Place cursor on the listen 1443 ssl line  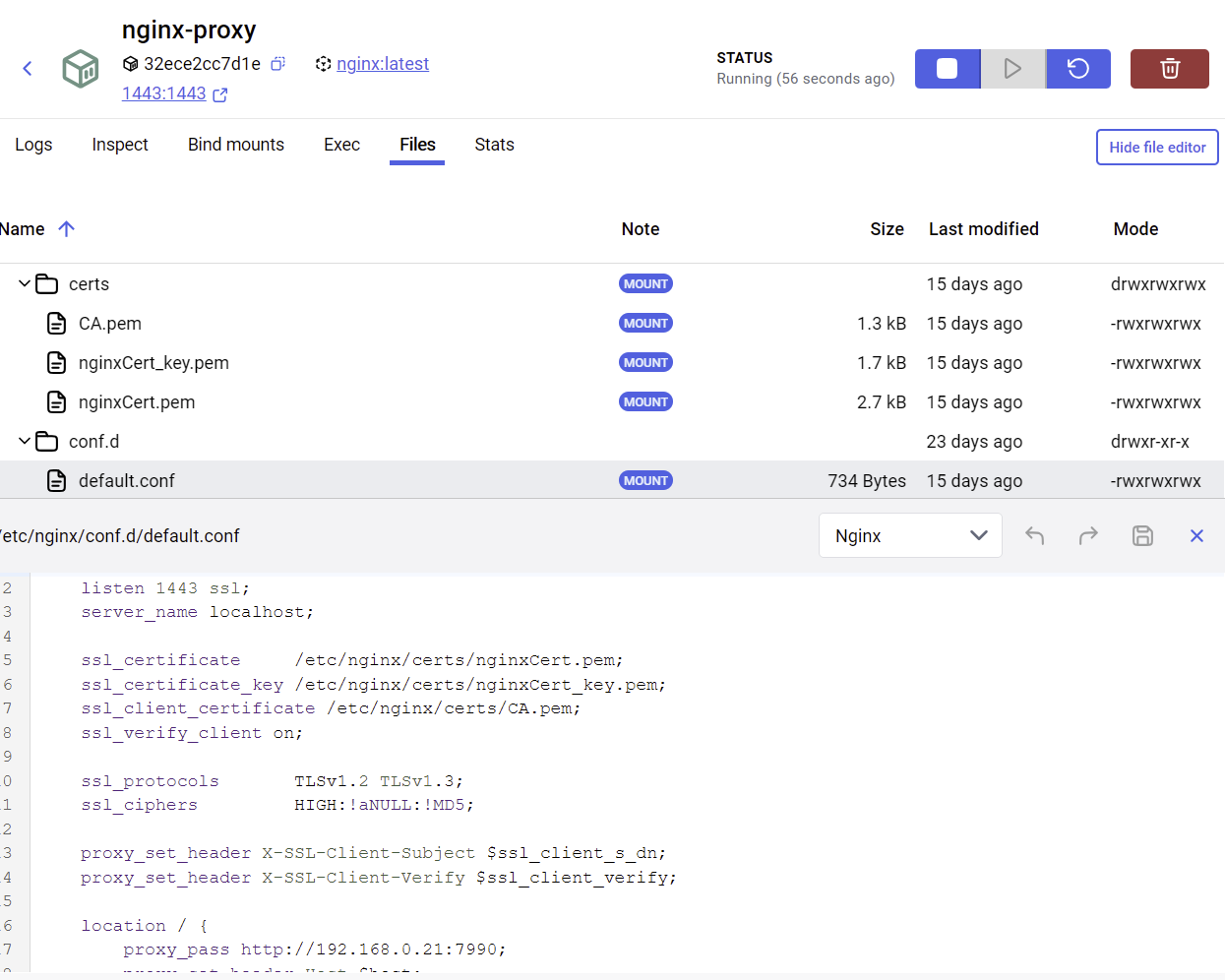tap(165, 588)
